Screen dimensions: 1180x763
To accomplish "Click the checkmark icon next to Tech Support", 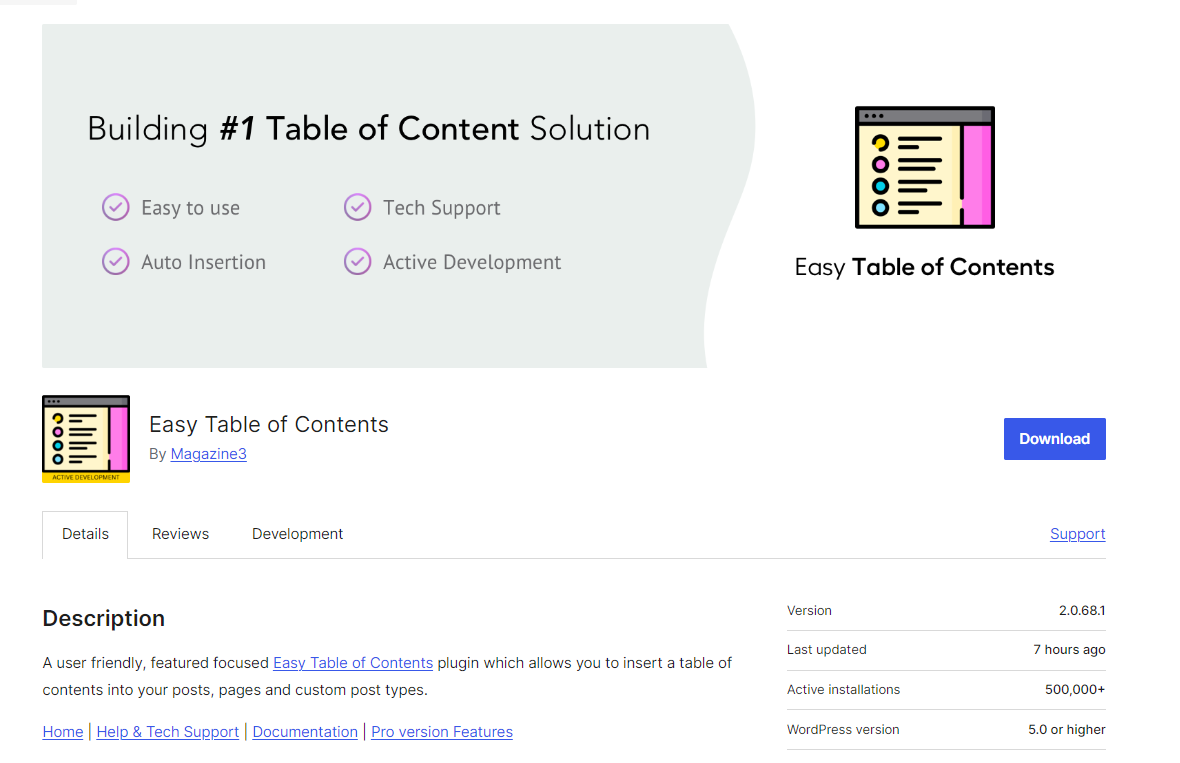I will click(x=357, y=207).
